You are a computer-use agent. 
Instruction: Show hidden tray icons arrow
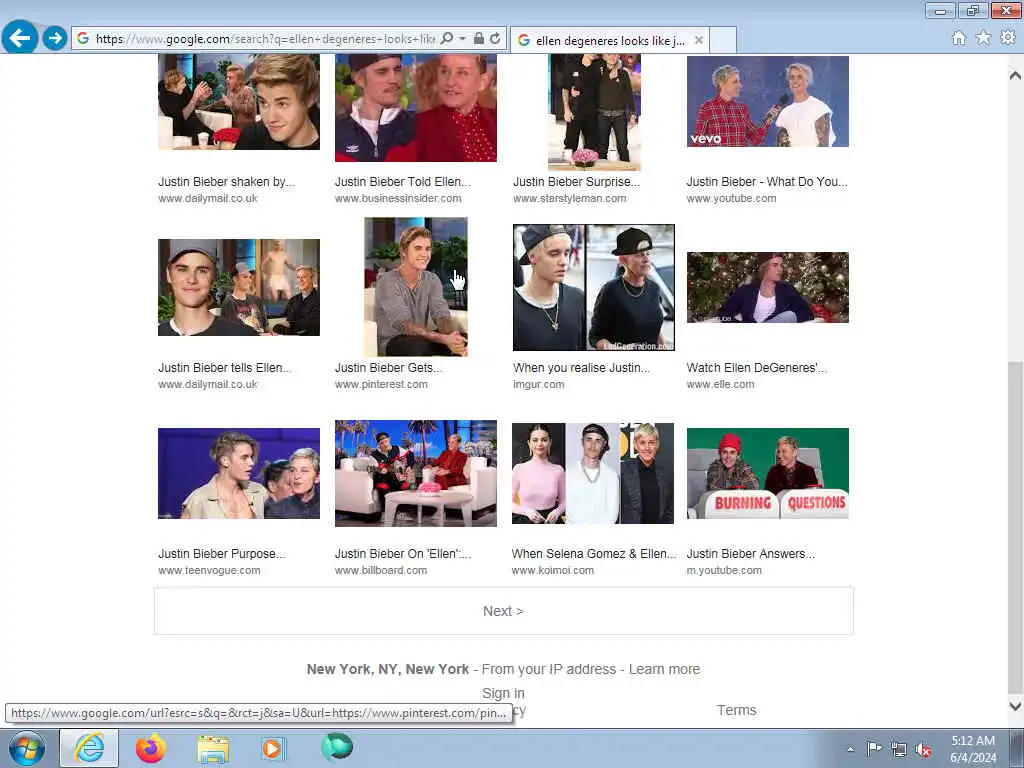pyautogui.click(x=850, y=749)
